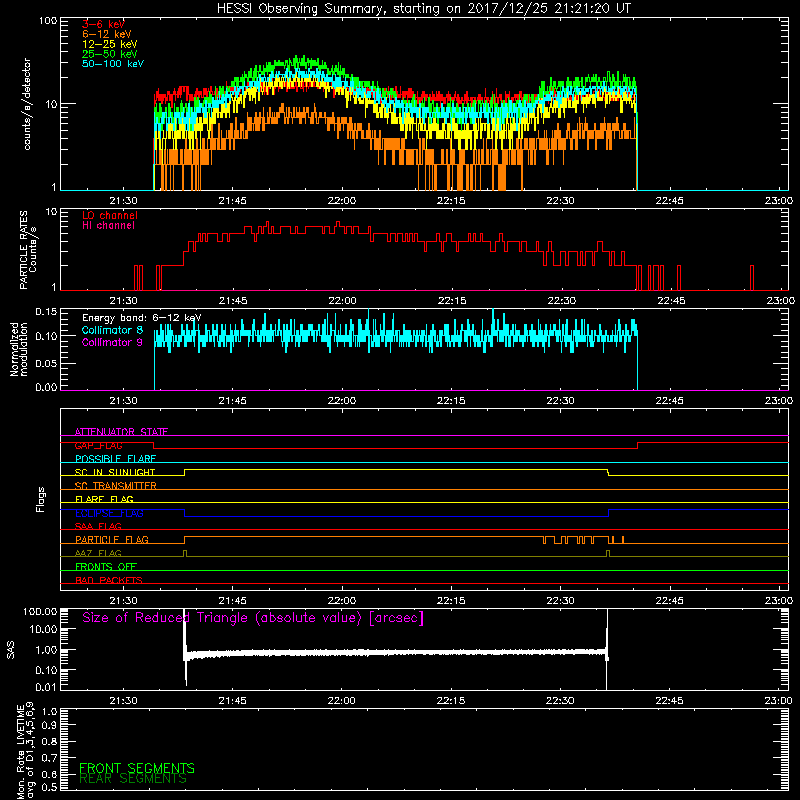Viewport: 800px width, 800px height.
Task: Click the Collimator 8 legend label
Action: click(112, 330)
